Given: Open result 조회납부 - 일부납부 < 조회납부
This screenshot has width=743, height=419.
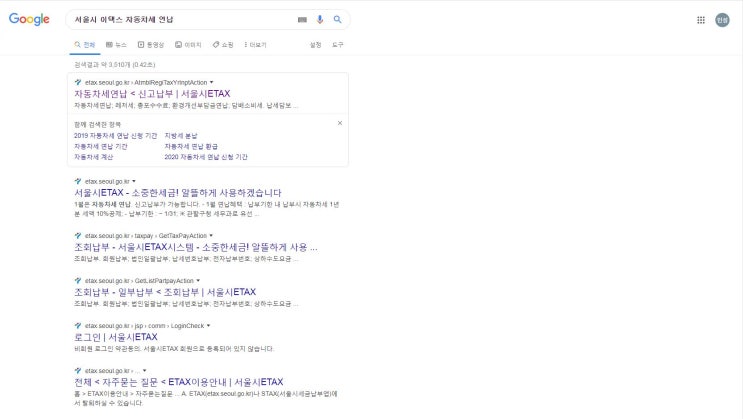Looking at the screenshot, I should click(x=165, y=292).
